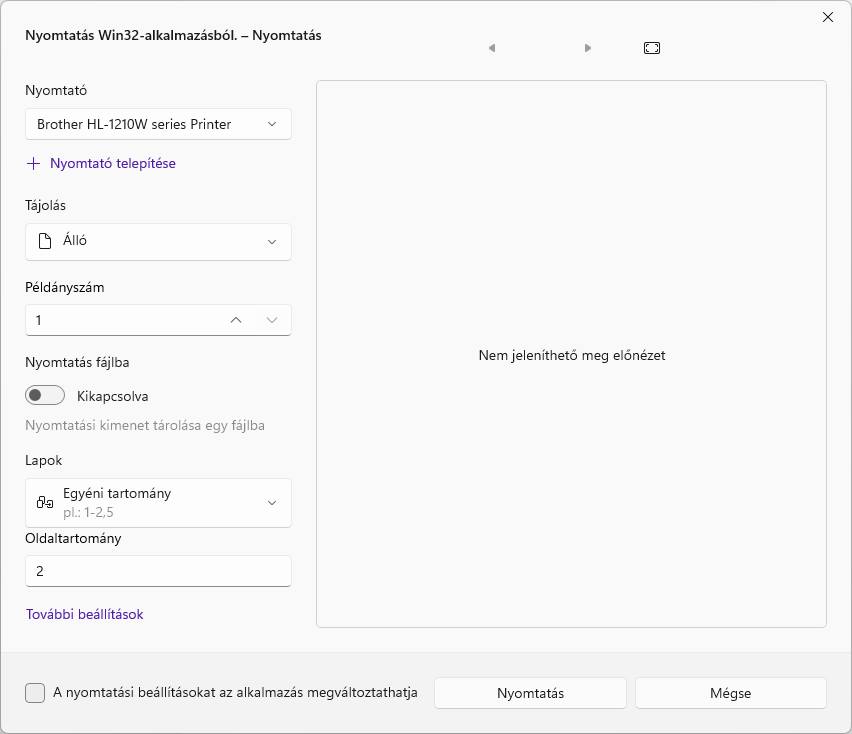Go to next preview page arrow
This screenshot has height=734, width=852.
point(588,47)
